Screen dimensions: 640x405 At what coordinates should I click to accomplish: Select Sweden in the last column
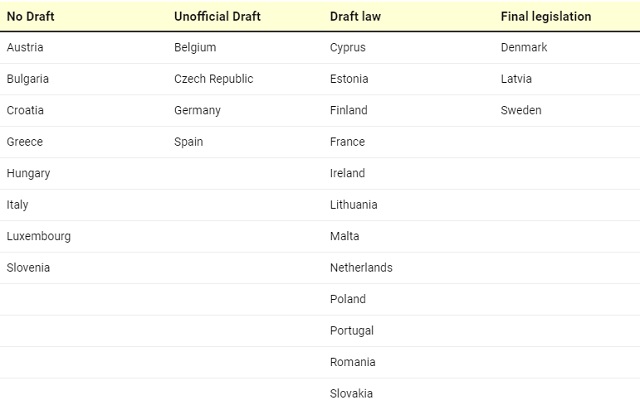(x=521, y=111)
